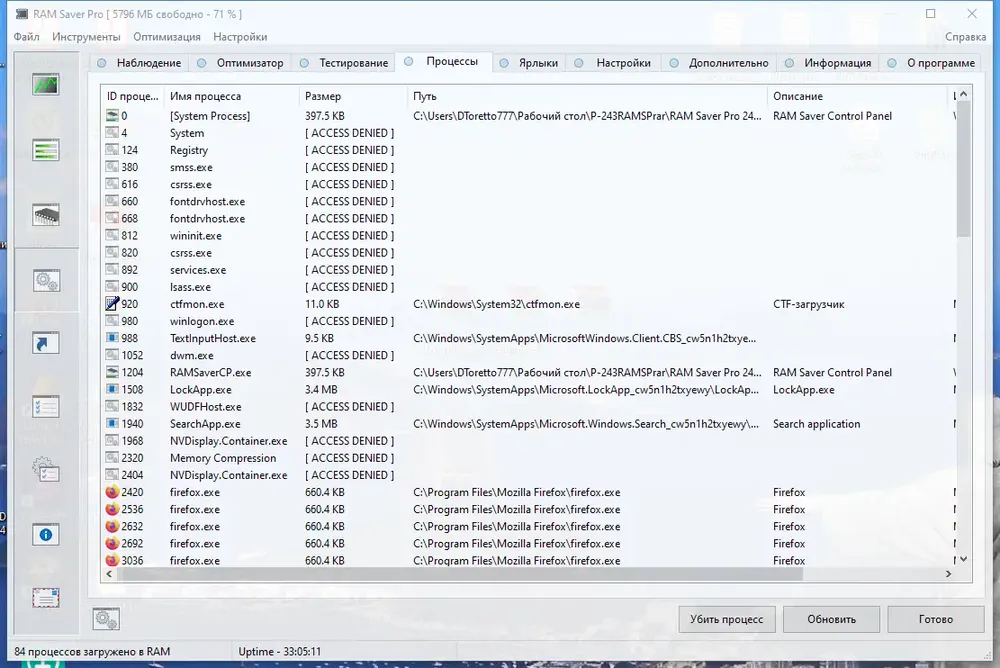Click the horizontal scrollbar right arrow
The height and width of the screenshot is (668, 1000).
(951, 575)
